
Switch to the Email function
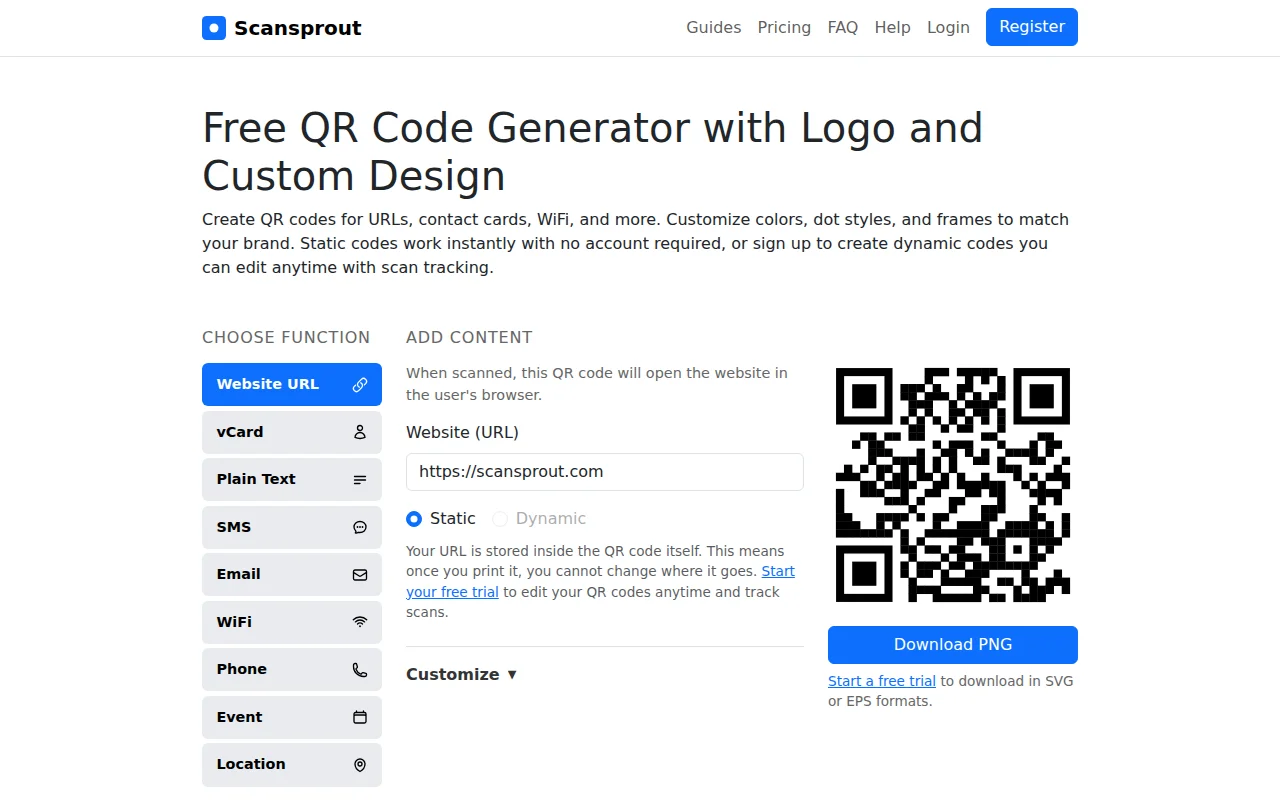coord(292,574)
